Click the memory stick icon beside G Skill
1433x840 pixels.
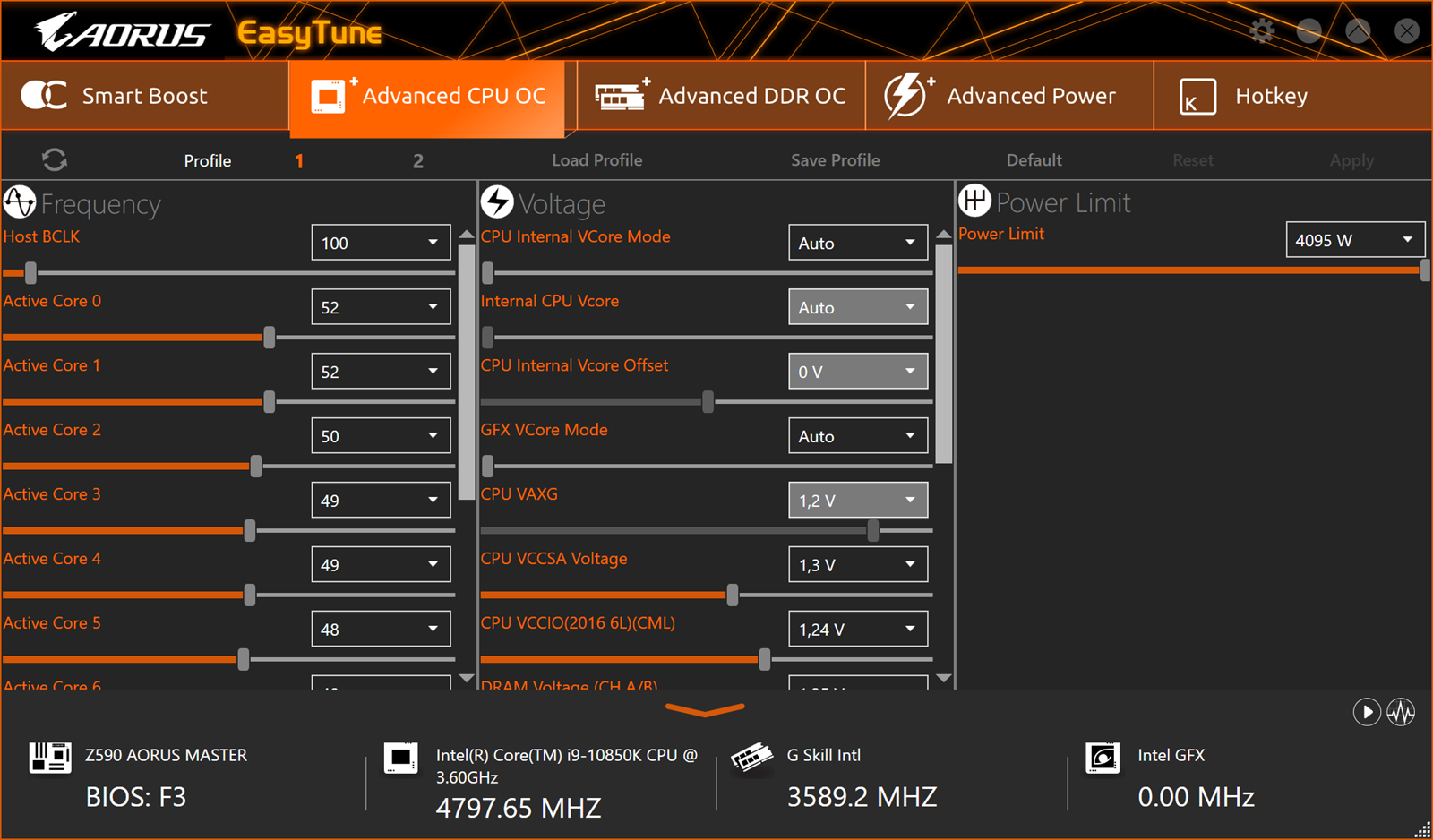click(x=751, y=758)
